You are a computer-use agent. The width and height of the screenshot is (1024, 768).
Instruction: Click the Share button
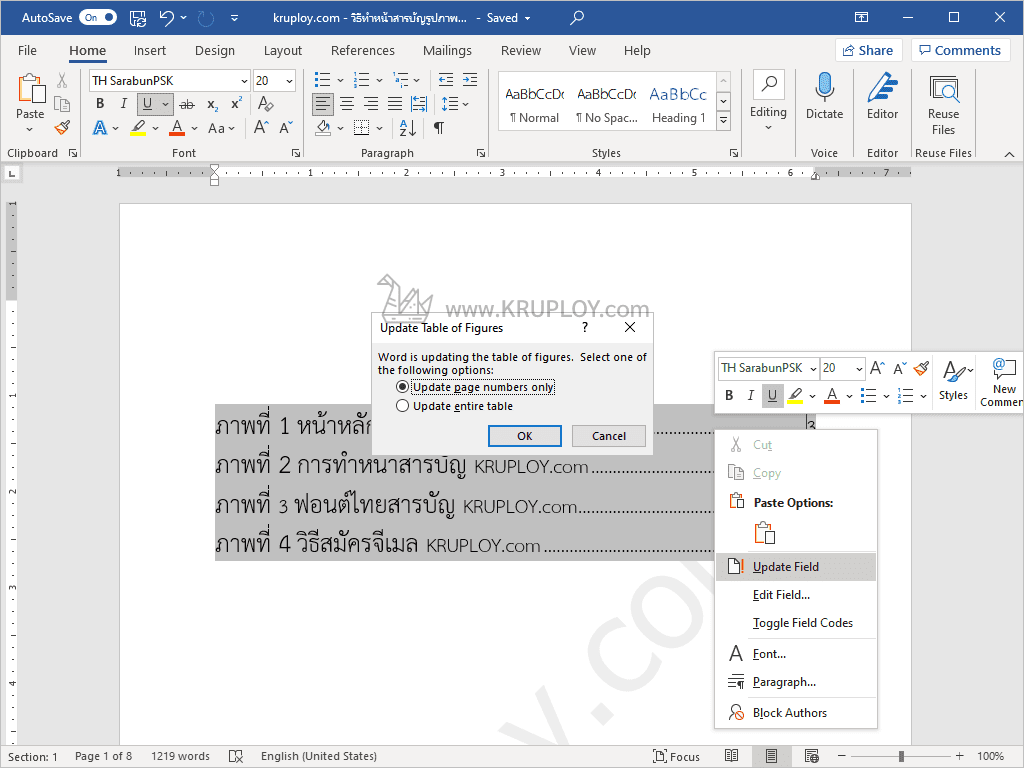pyautogui.click(x=868, y=50)
